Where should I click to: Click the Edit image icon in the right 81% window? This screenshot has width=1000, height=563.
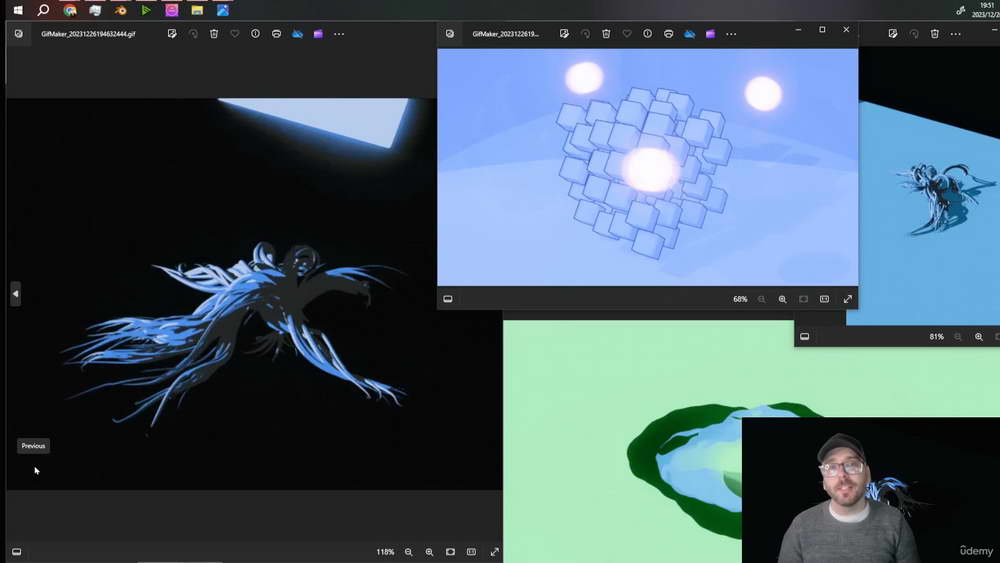(893, 34)
